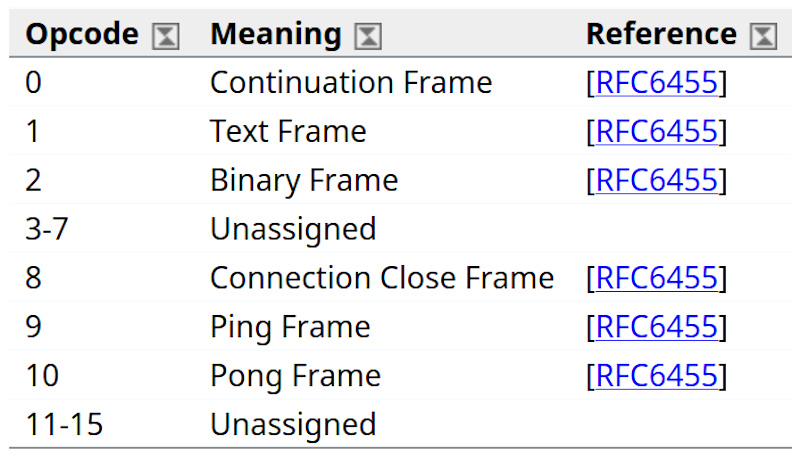Click the Binary Frame meaning cell
The height and width of the screenshot is (458, 800).
pos(304,181)
